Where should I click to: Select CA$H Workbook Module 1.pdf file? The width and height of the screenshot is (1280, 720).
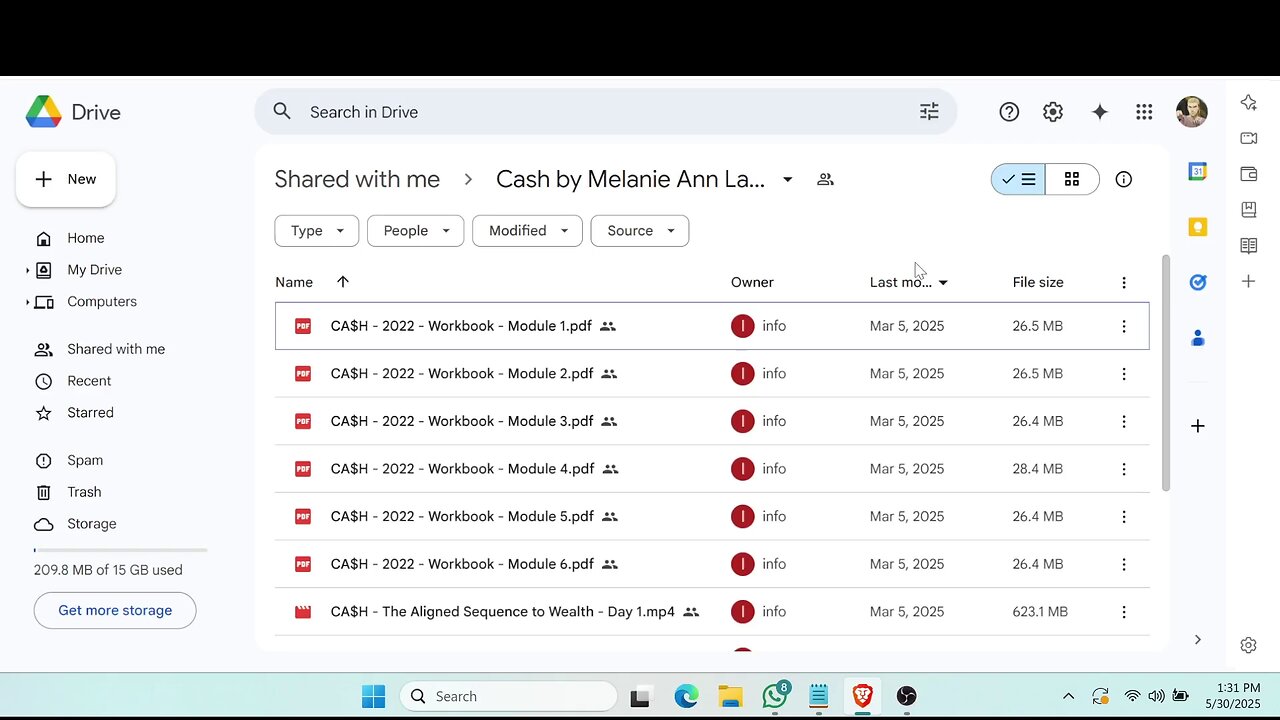pos(712,326)
